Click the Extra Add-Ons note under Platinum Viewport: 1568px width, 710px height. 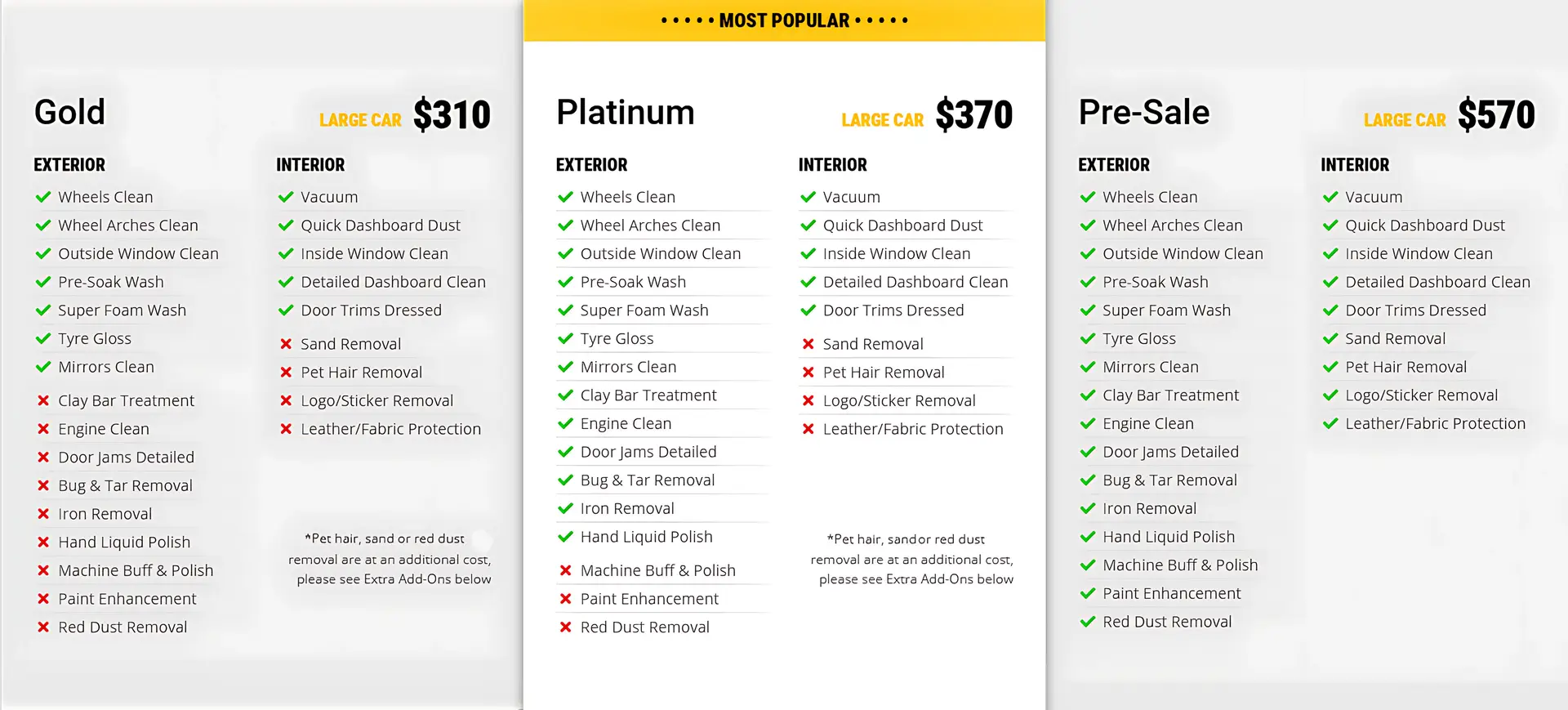912,559
